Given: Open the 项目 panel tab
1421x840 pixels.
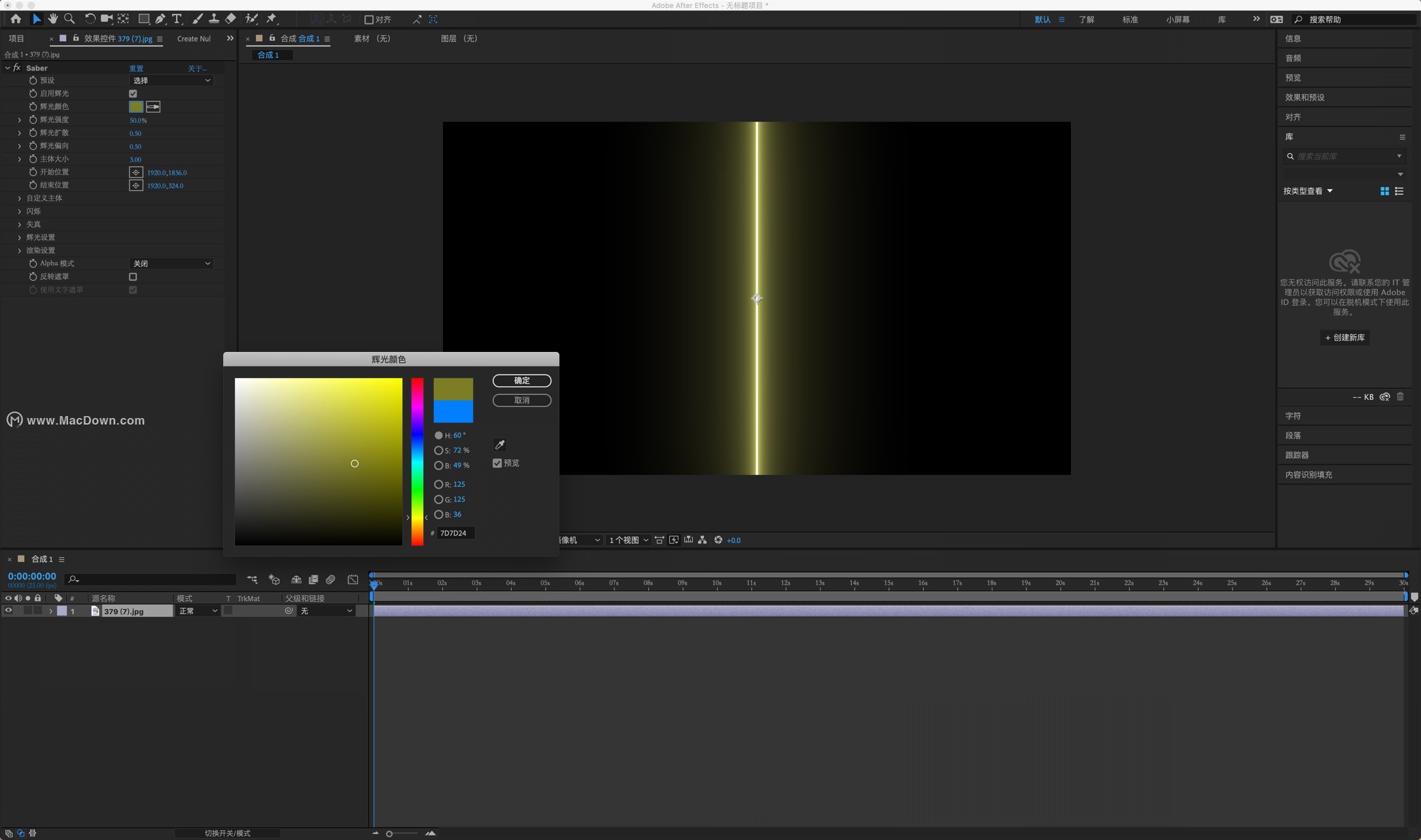Looking at the screenshot, I should [16, 39].
